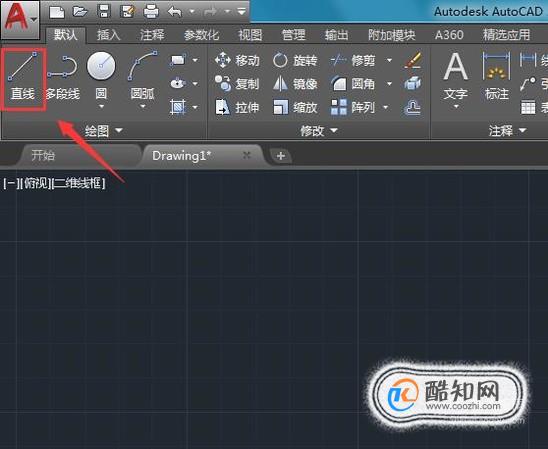Switch to the 视图 ribbon tab
The image size is (548, 449).
[250, 35]
